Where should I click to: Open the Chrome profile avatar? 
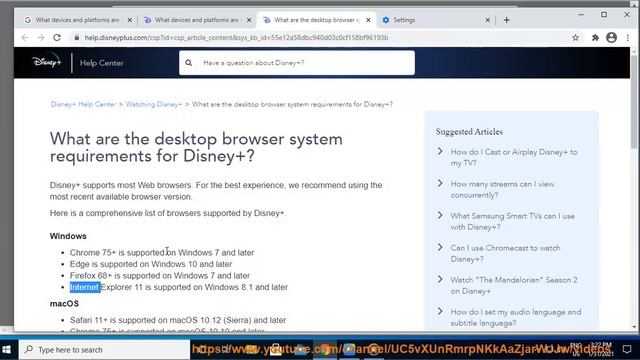(611, 38)
